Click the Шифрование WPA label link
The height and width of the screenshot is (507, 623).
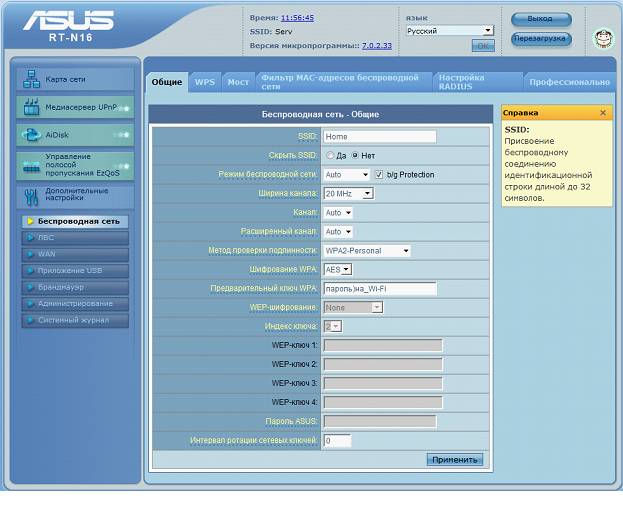[284, 269]
